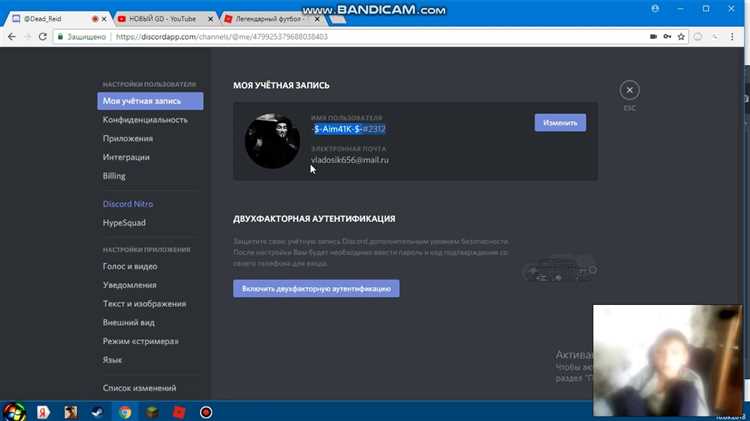The height and width of the screenshot is (421, 750).
Task: Click the user avatar picture
Action: click(x=272, y=141)
